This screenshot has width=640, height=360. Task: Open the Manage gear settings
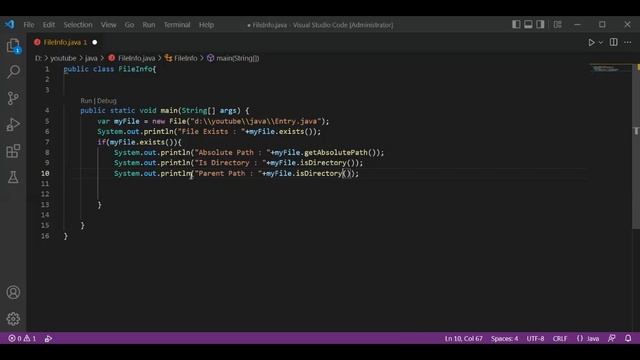(x=13, y=319)
